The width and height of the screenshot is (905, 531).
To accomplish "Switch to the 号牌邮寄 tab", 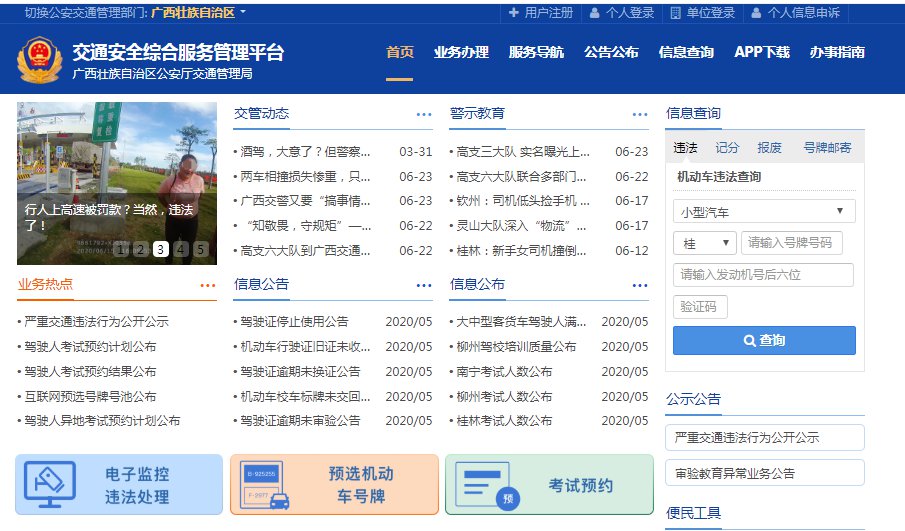I will click(827, 148).
